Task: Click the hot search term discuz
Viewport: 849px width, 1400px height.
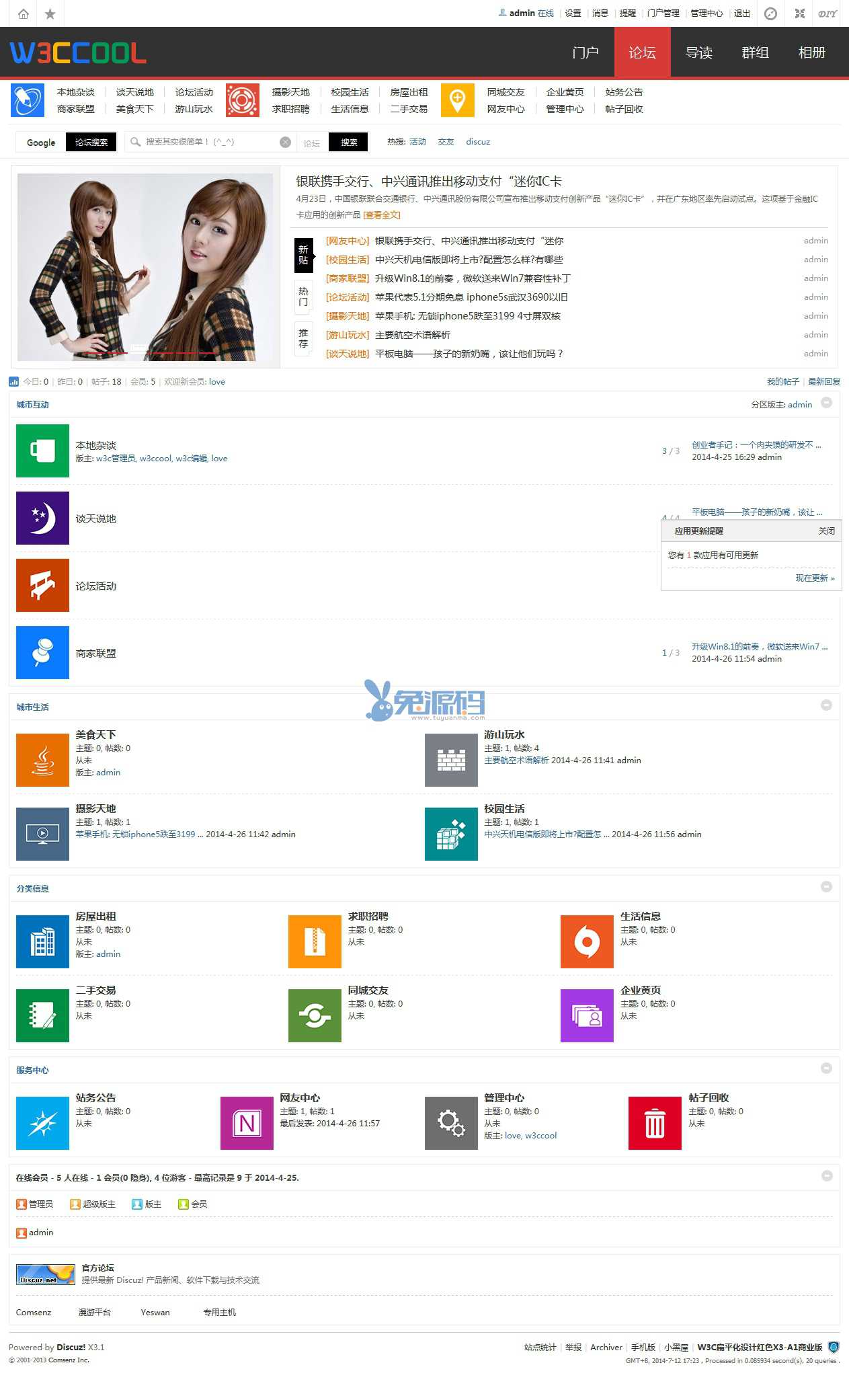Action: tap(478, 142)
